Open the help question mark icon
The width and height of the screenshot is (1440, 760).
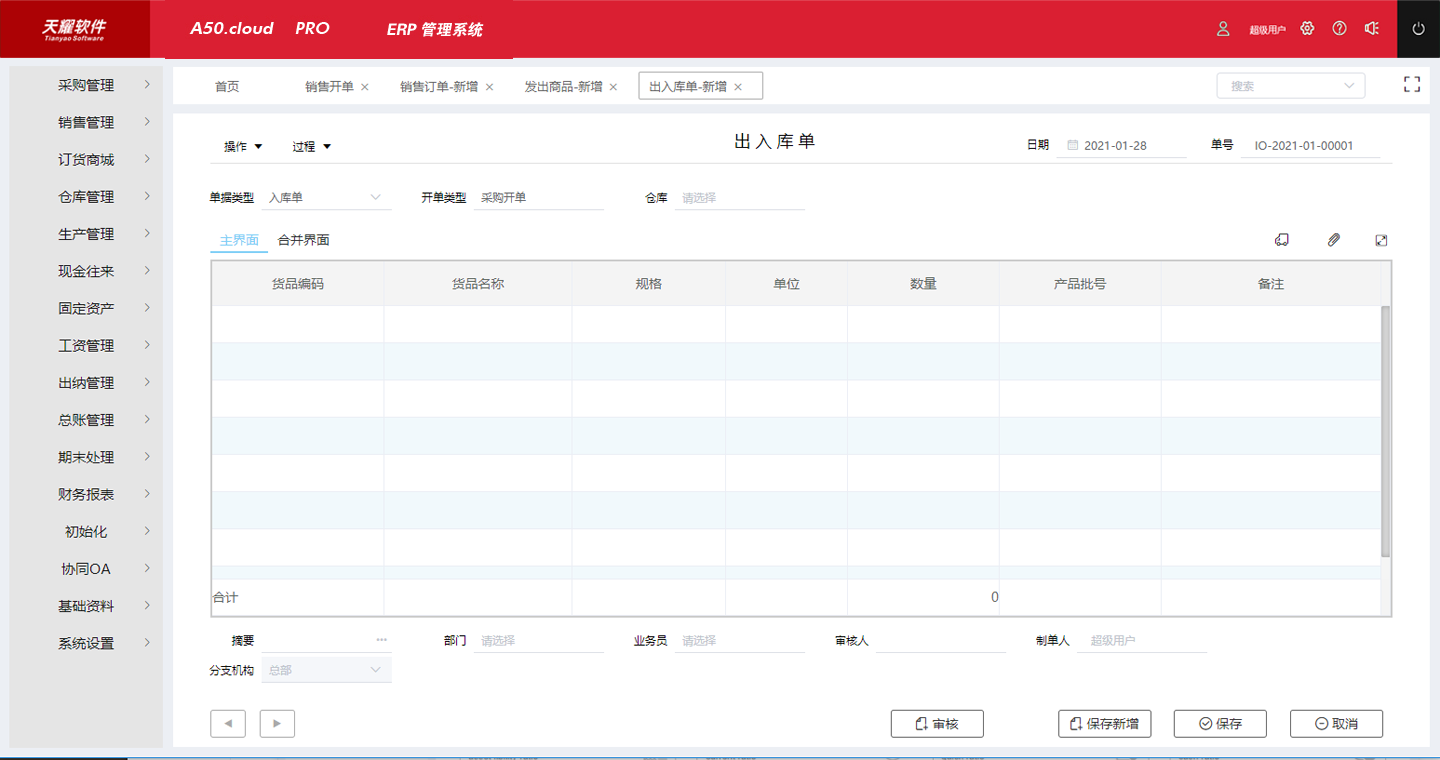pyautogui.click(x=1340, y=29)
